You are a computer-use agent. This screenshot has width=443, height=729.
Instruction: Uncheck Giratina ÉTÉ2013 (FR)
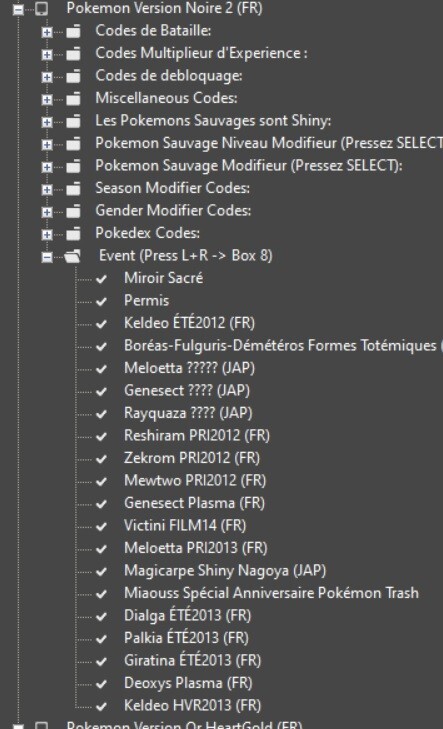pos(101,661)
